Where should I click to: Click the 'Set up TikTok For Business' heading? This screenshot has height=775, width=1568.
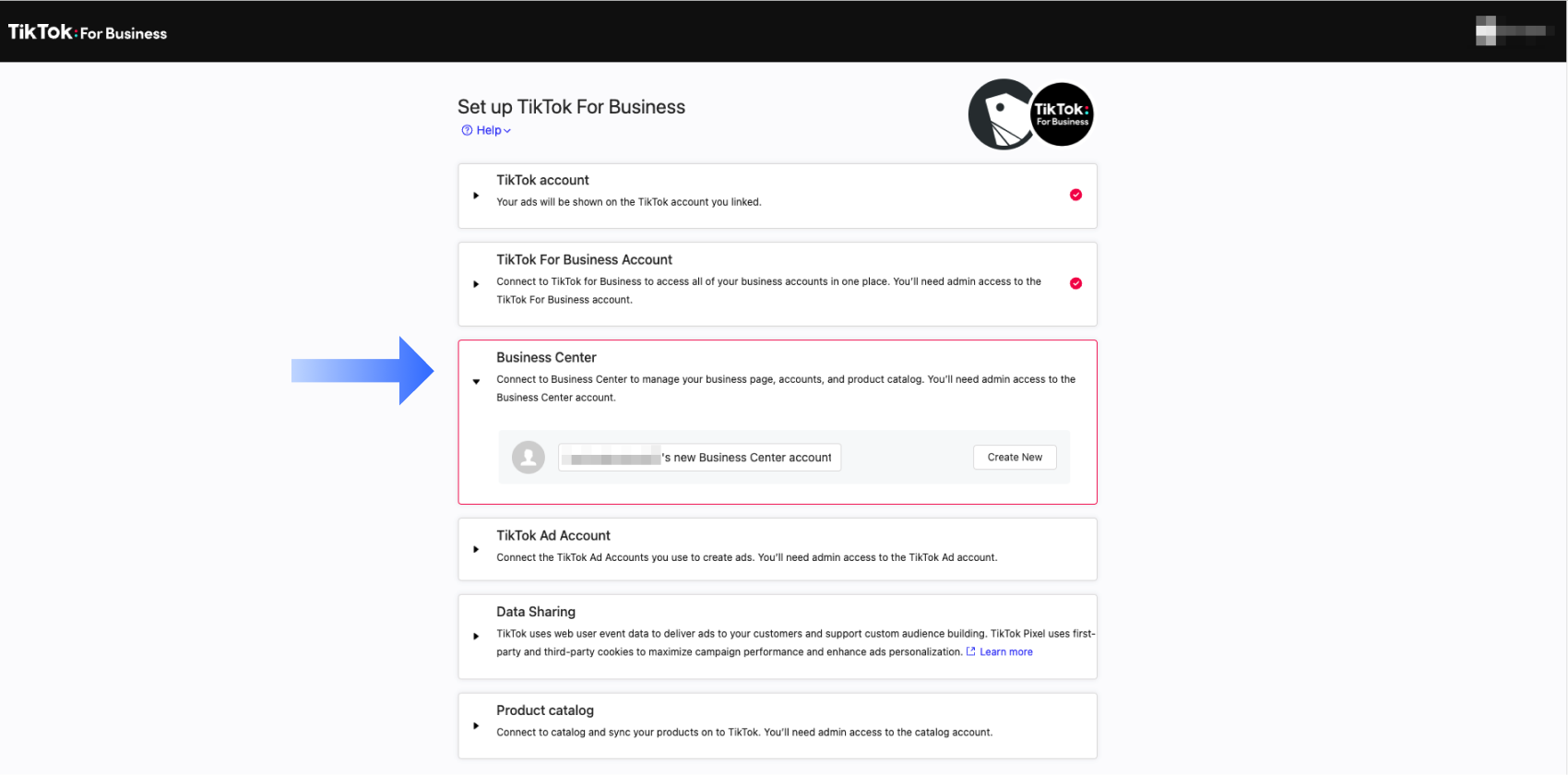pyautogui.click(x=572, y=107)
